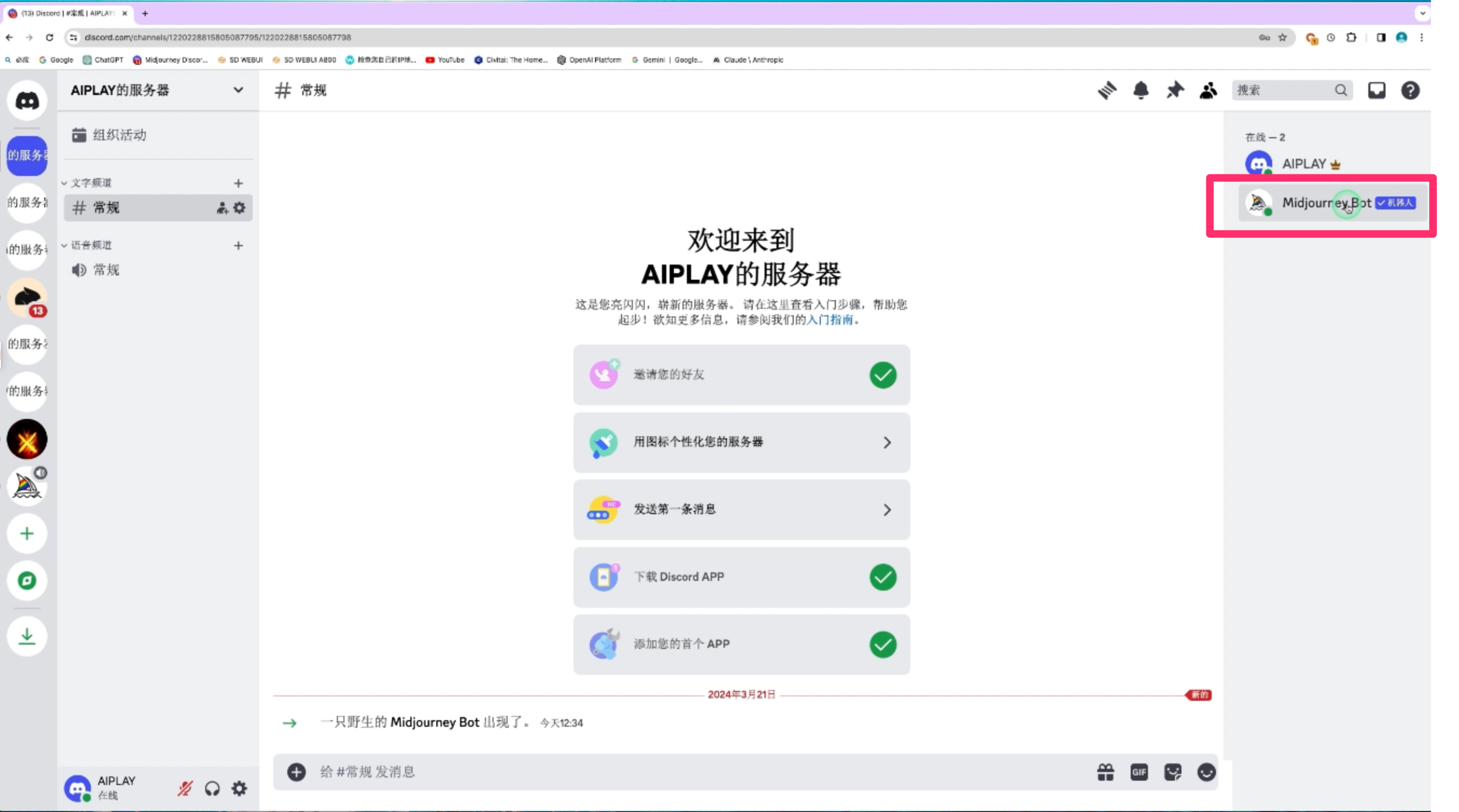Viewport: 1459px width, 812px height.
Task: Toggle headphone deafen in user panel
Action: coord(212,788)
